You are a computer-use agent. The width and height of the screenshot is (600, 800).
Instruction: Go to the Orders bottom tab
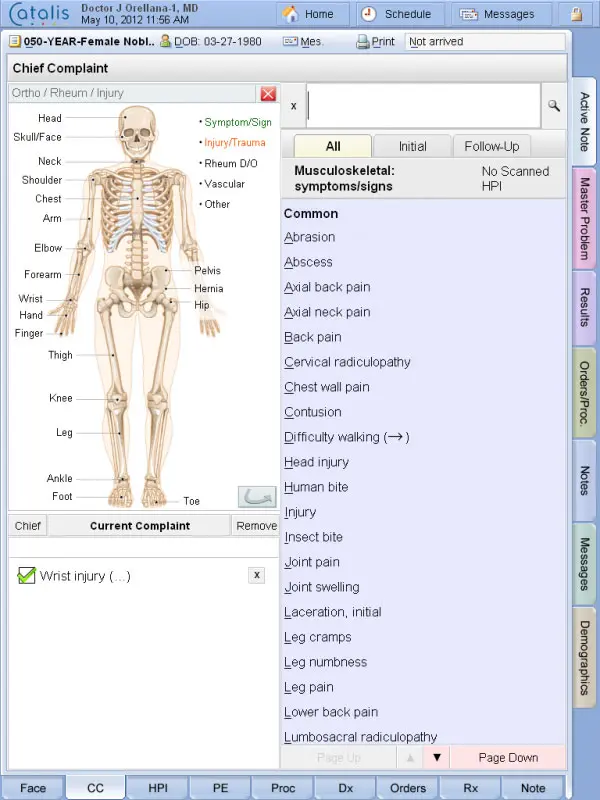click(408, 788)
